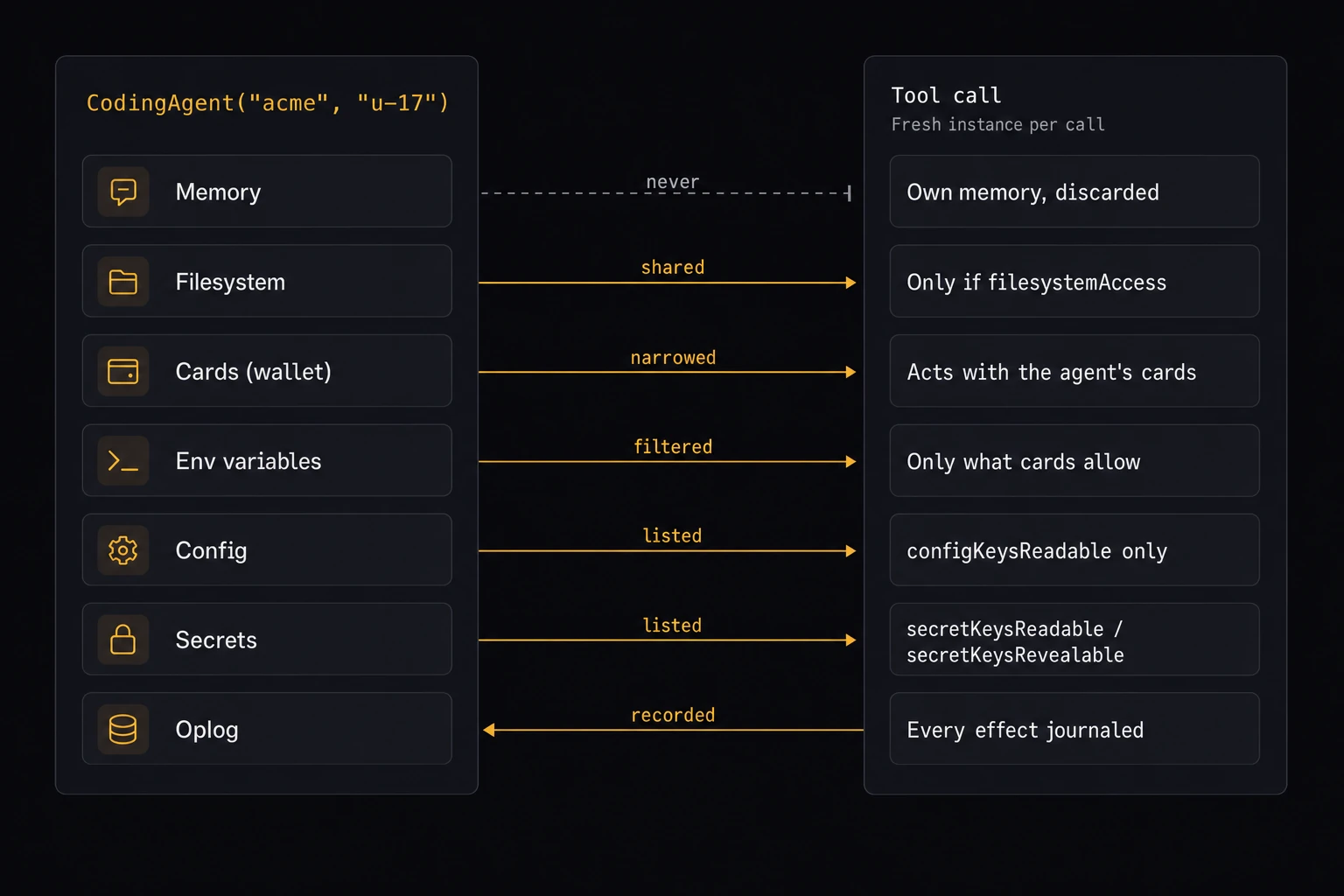Select the Config label
This screenshot has height=896, width=1344.
(x=211, y=551)
